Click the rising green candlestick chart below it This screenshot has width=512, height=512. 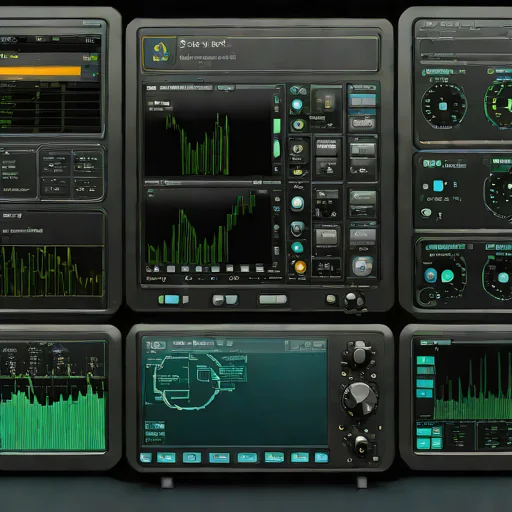click(208, 227)
